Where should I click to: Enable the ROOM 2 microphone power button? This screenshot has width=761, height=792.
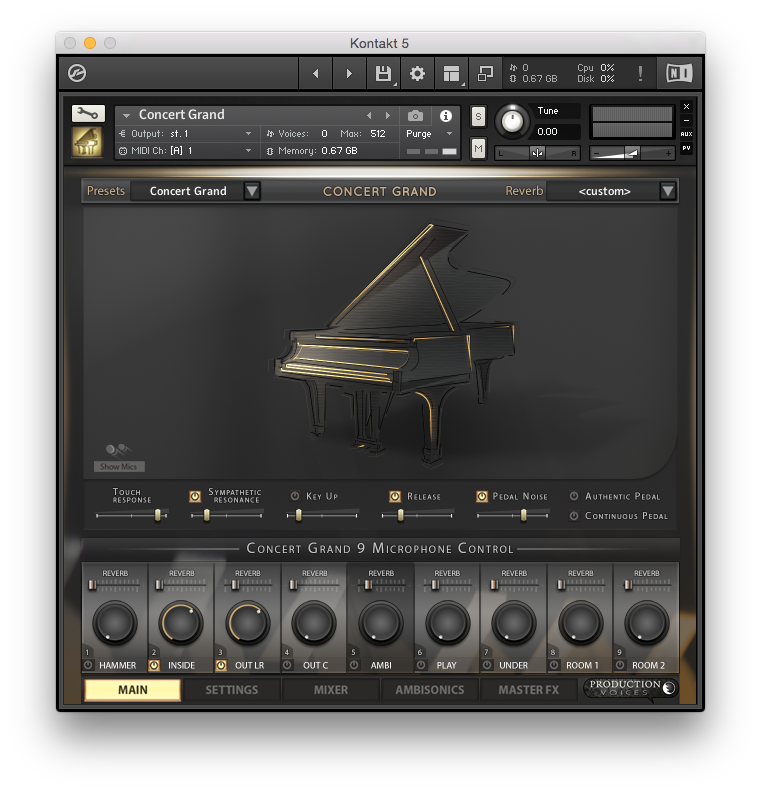pyautogui.click(x=620, y=665)
